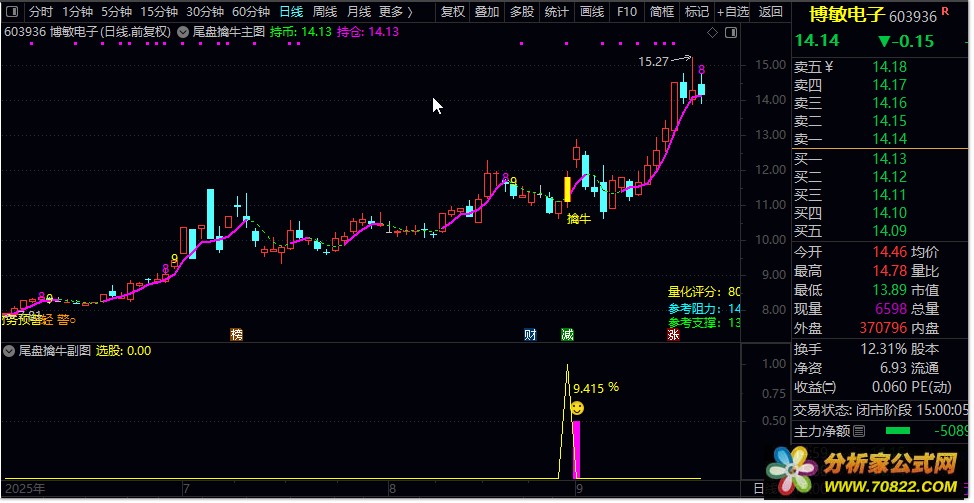
Task: Click the 卖四 price 14.17
Action: click(890, 84)
